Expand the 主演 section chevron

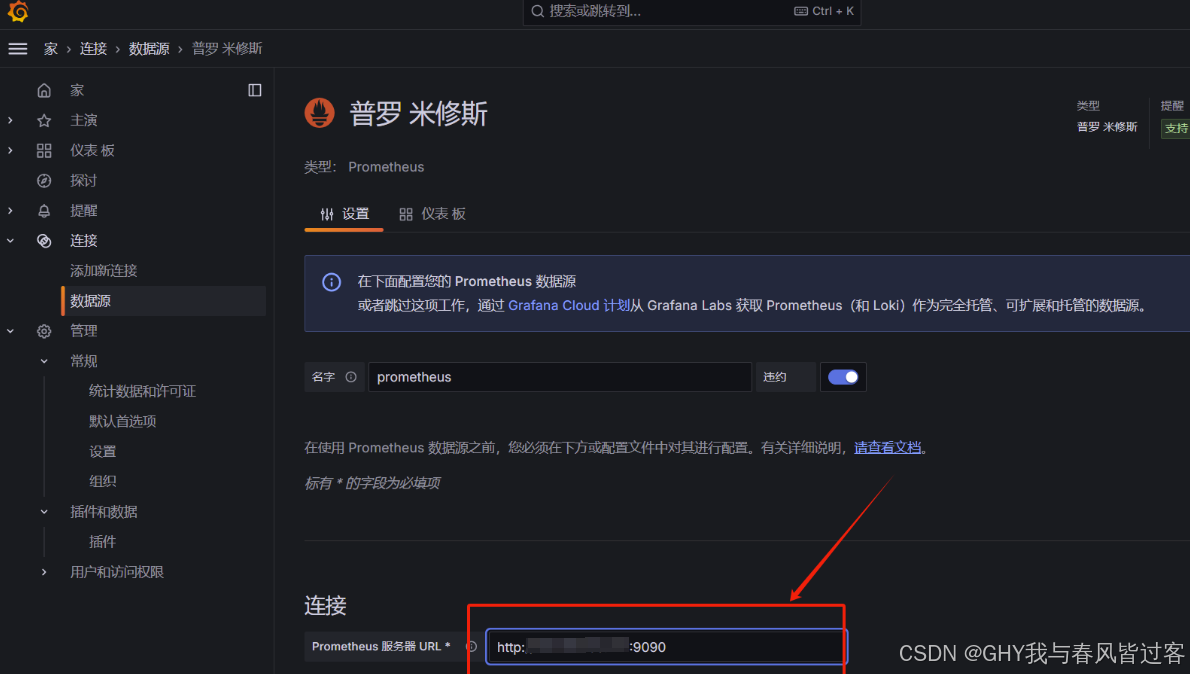tap(11, 120)
